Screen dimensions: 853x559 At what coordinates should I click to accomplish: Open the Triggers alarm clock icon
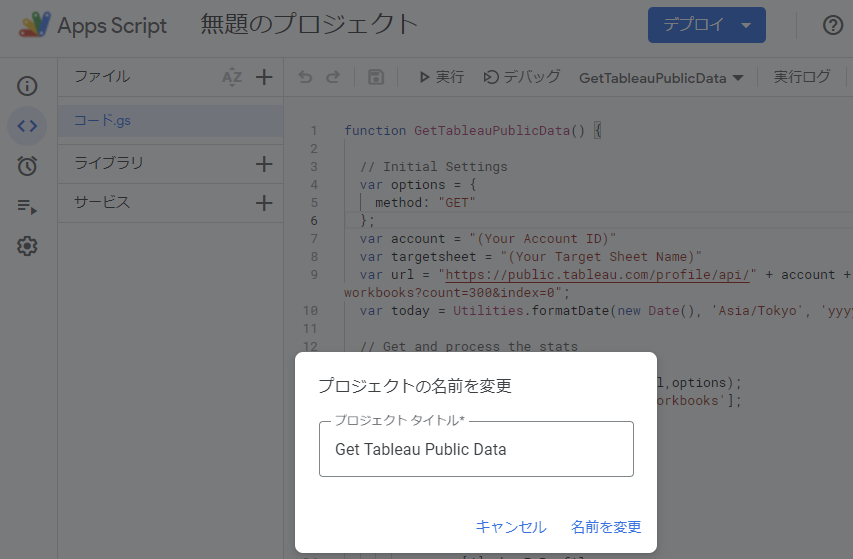[27, 166]
